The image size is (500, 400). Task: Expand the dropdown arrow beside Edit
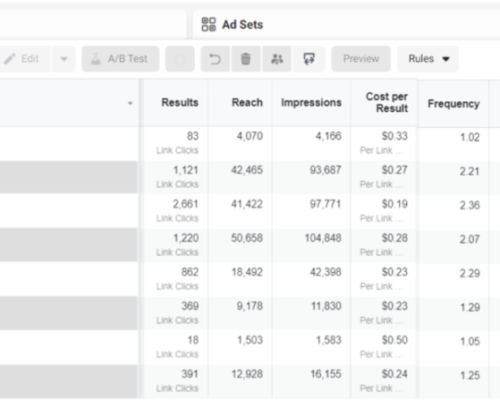(x=64, y=59)
